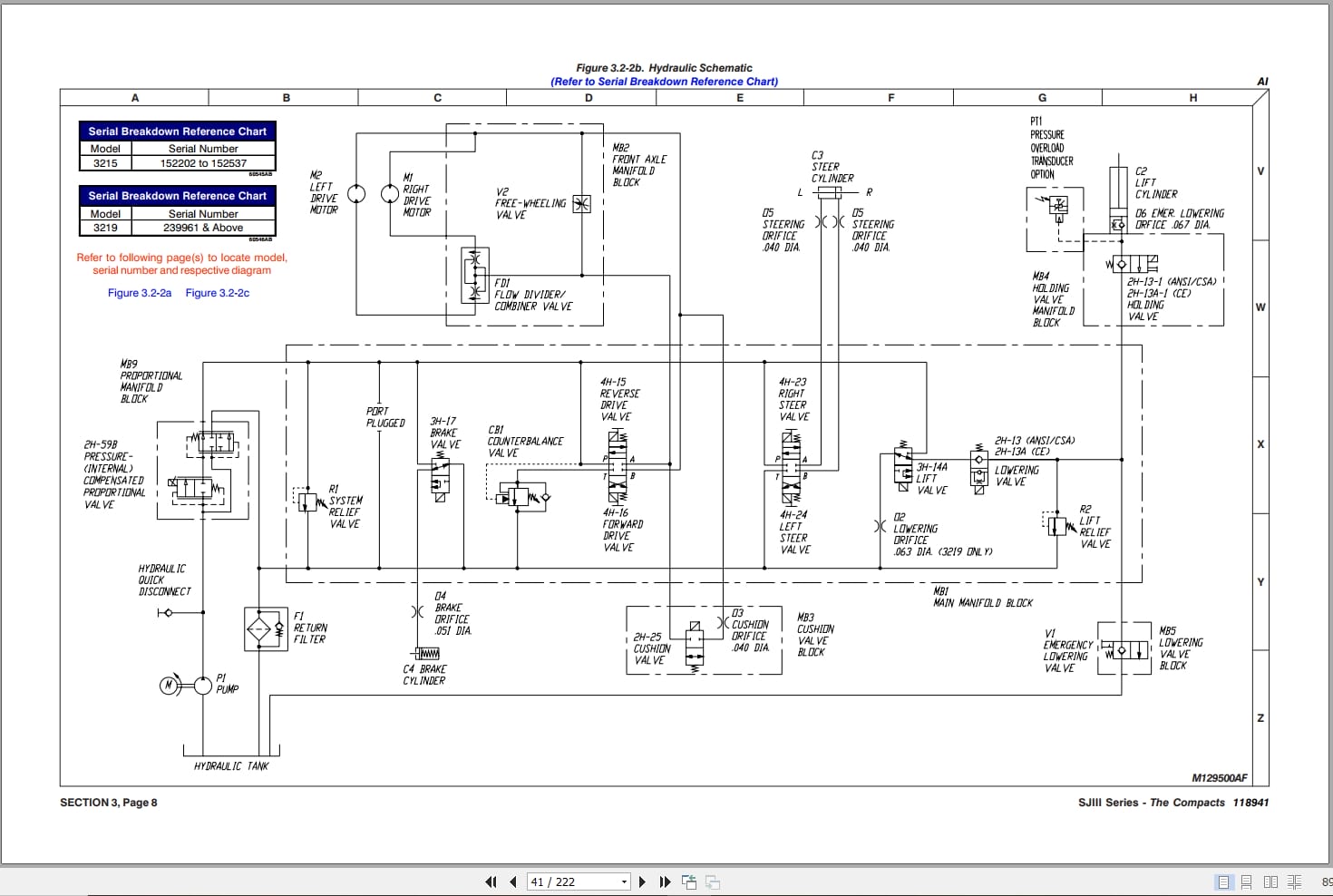
Task: Click the CB1 COUNTERBALANCE VALVE label
Action: coord(526,442)
